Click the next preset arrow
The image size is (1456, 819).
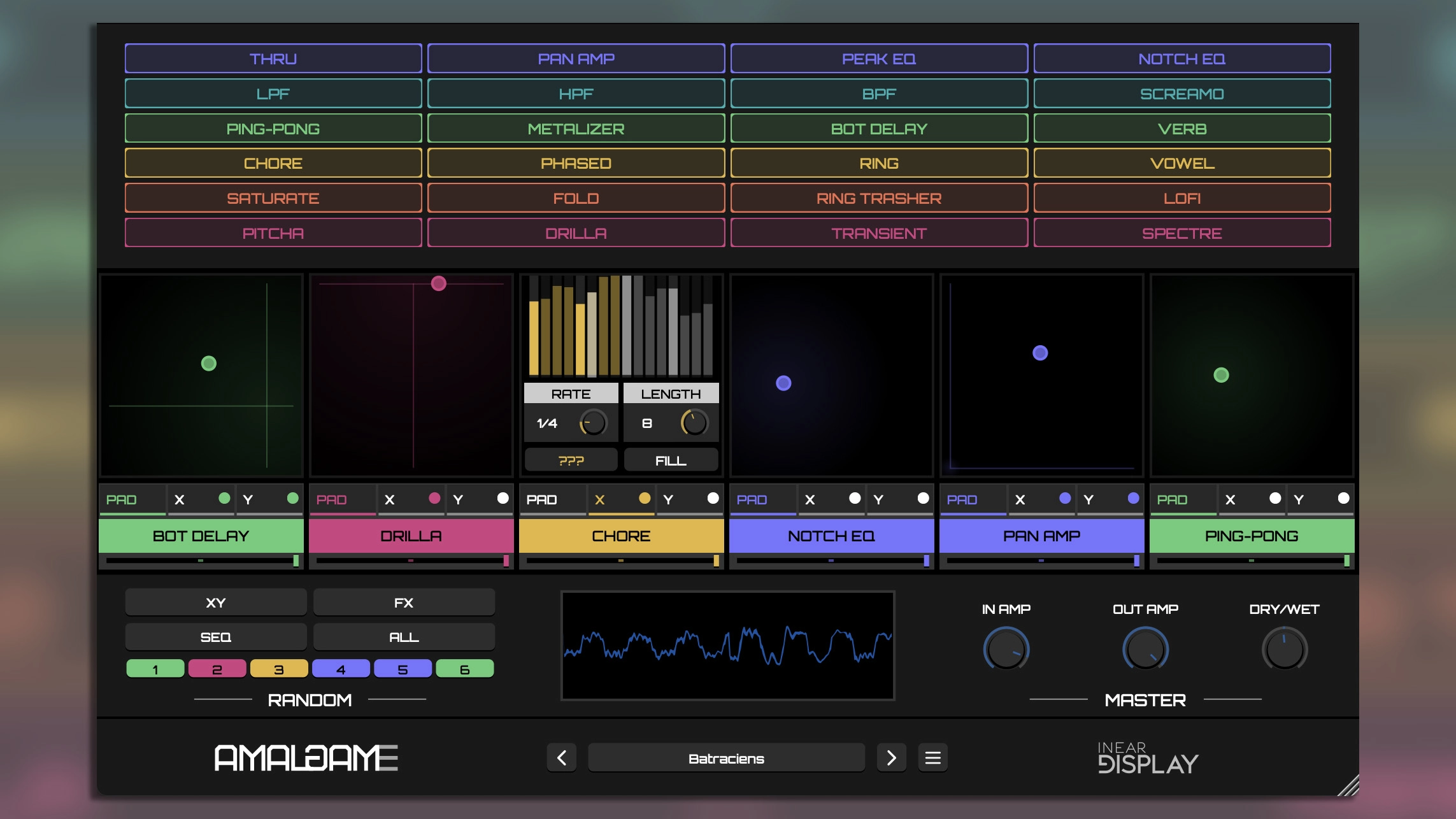click(891, 758)
